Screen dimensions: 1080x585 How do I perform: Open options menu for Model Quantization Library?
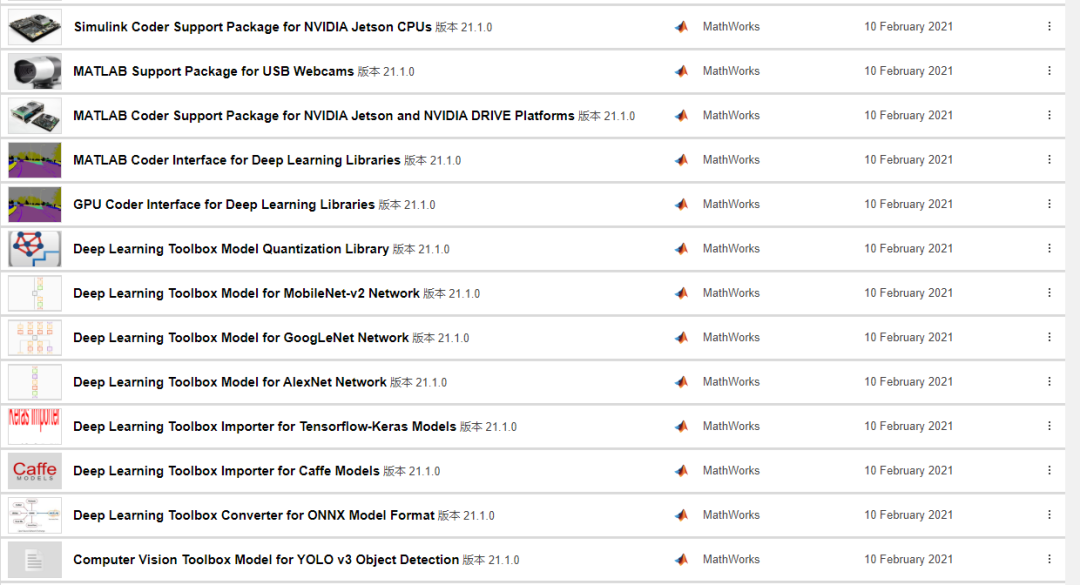(1049, 248)
